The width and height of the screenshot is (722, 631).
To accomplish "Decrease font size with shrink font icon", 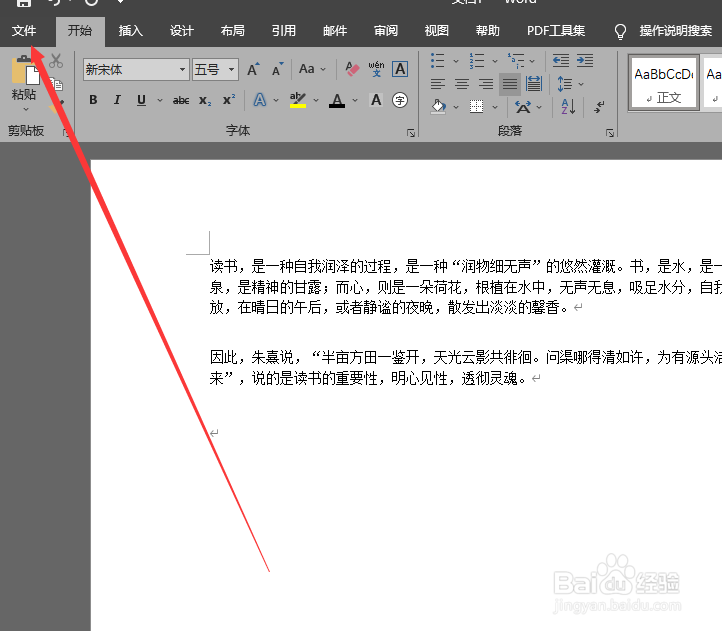I will pos(277,70).
